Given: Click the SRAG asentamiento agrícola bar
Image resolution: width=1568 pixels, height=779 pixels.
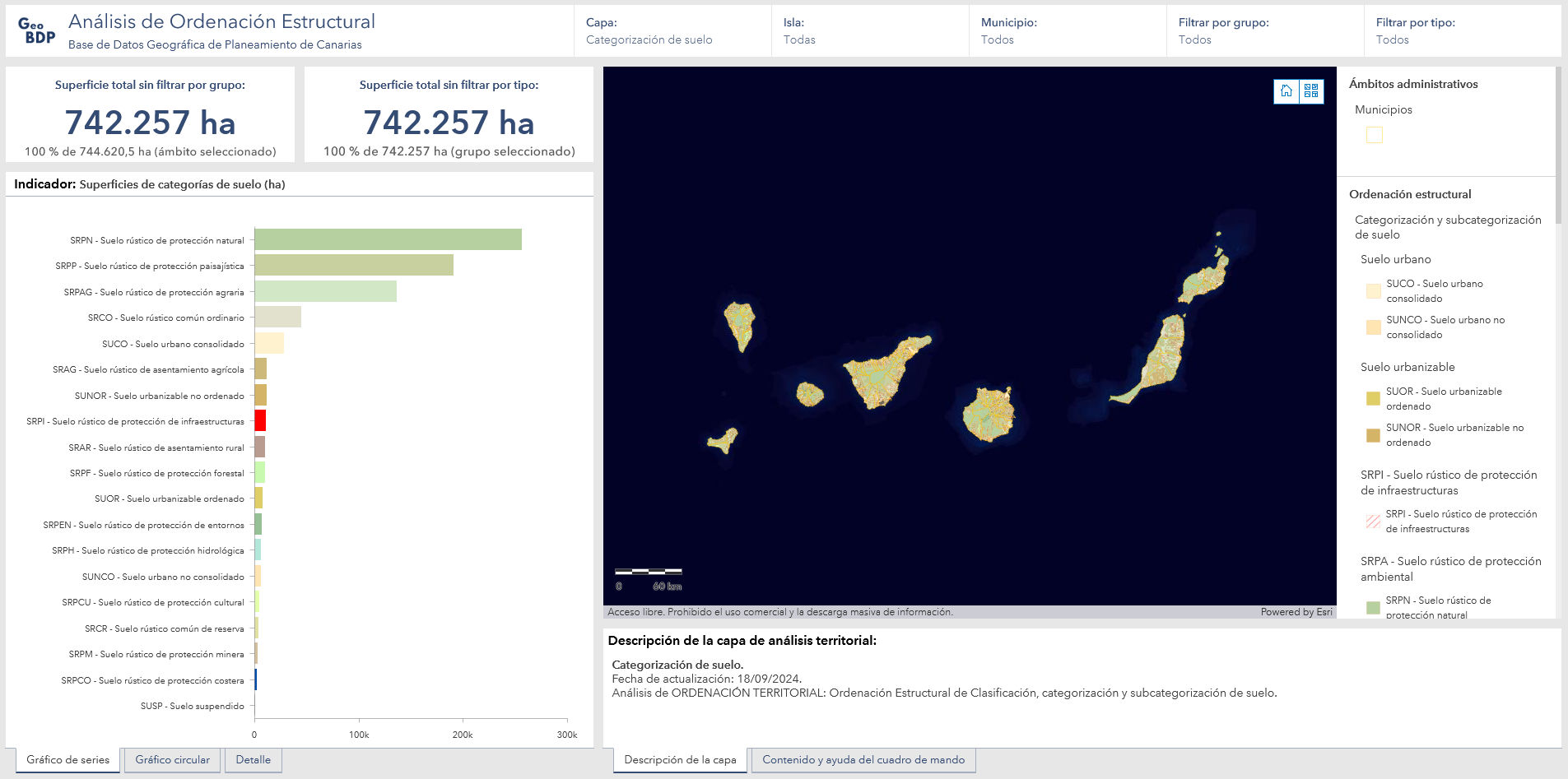Looking at the screenshot, I should [261, 369].
